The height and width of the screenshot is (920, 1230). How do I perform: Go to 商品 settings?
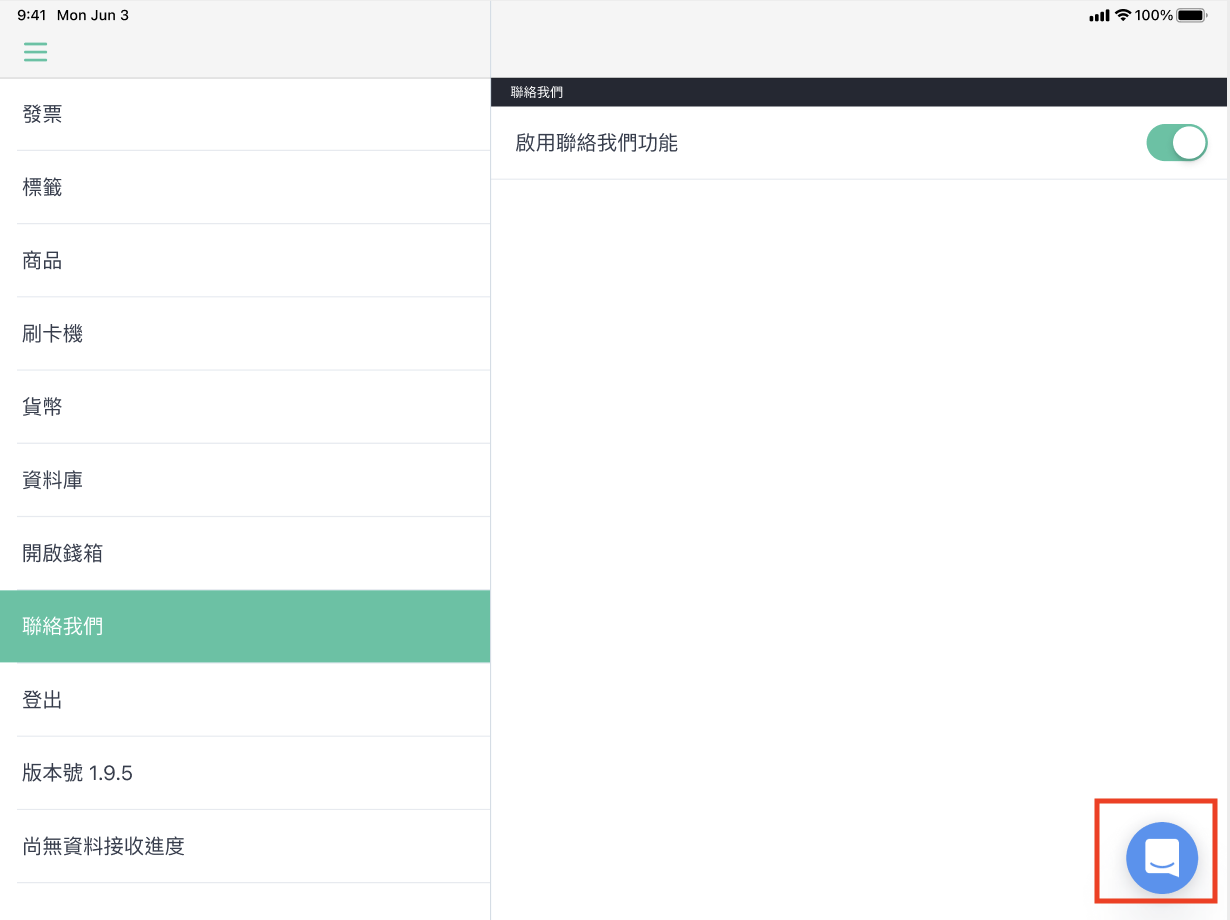245,260
